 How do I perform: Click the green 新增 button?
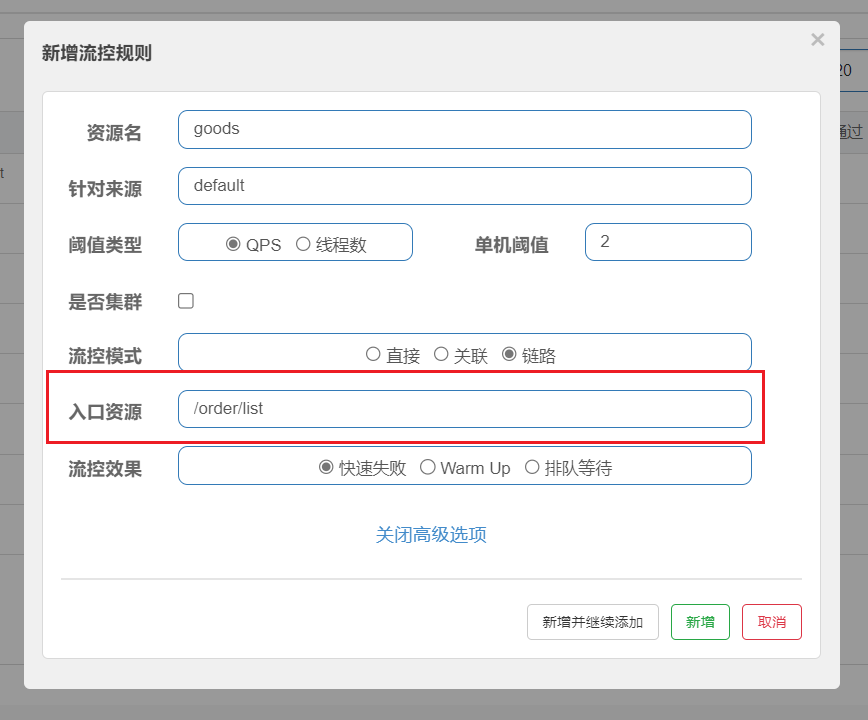pyautogui.click(x=700, y=622)
